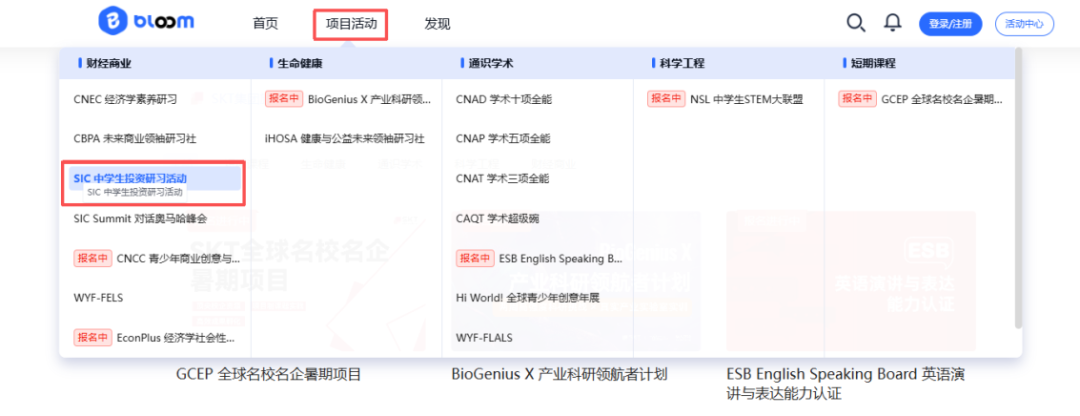The height and width of the screenshot is (416, 1080).
Task: Open CNAT 学术三项全能
Action: point(502,178)
